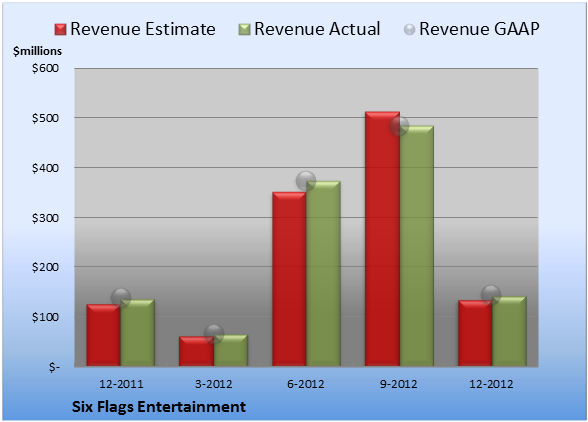Image resolution: width=588 pixels, height=422 pixels.
Task: Select the red estimate bar for 12-2012
Action: tap(475, 333)
